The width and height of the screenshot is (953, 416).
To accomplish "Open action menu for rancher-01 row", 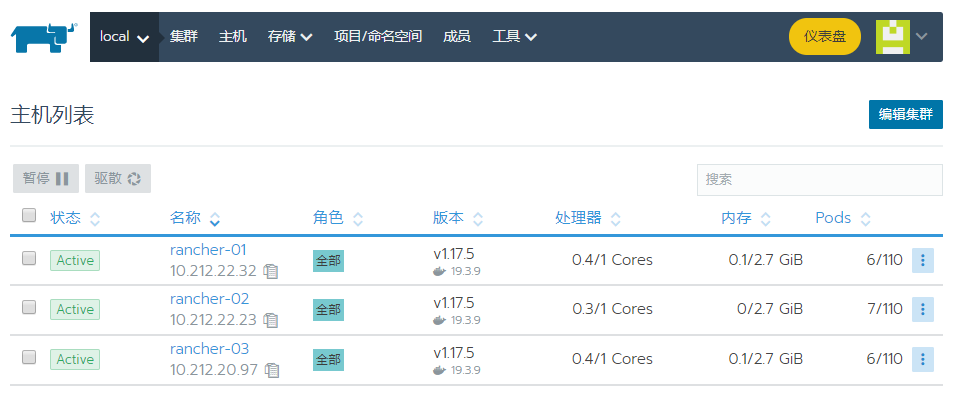I will tap(923, 260).
